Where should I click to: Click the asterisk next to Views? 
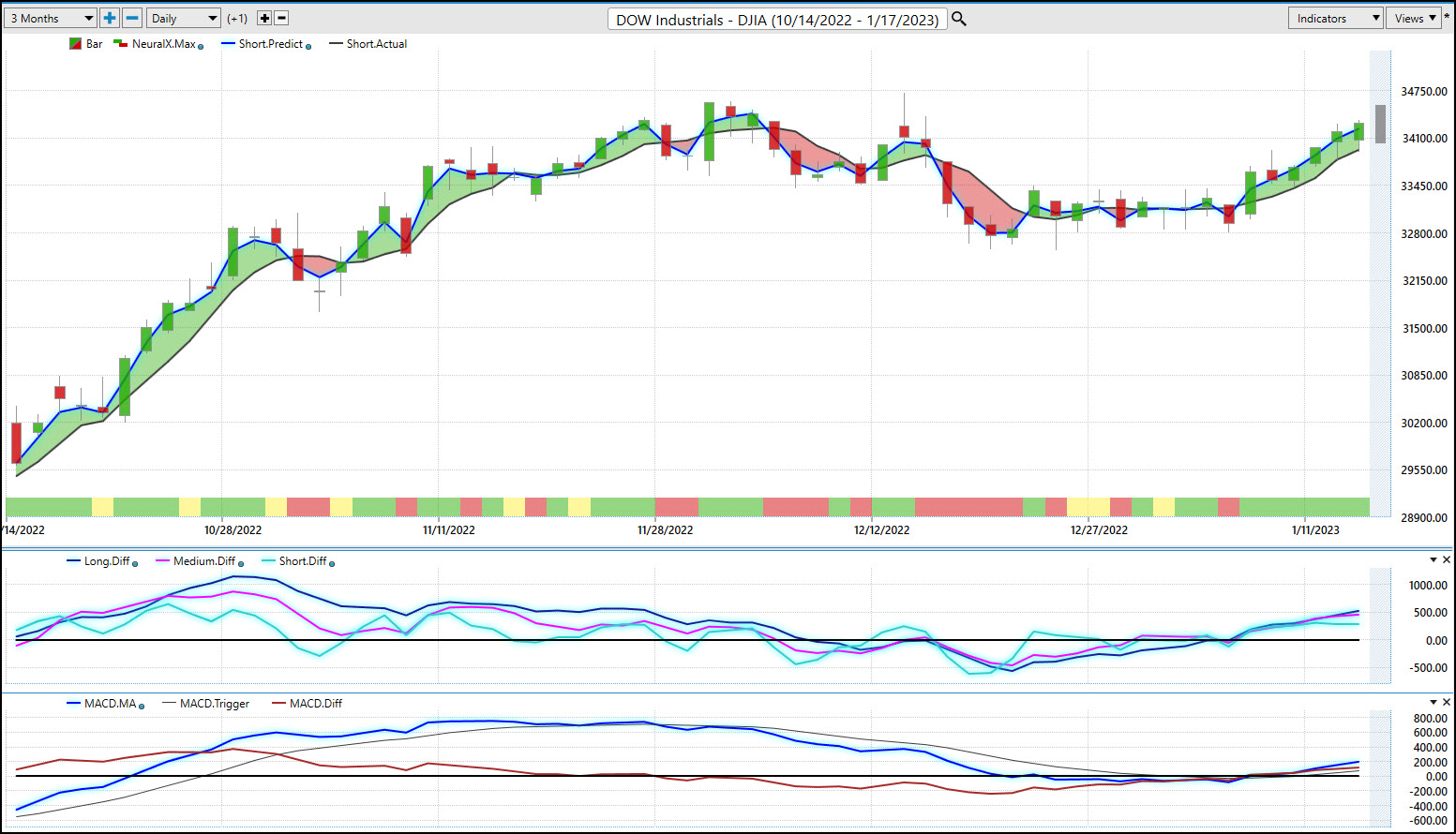[1448, 17]
